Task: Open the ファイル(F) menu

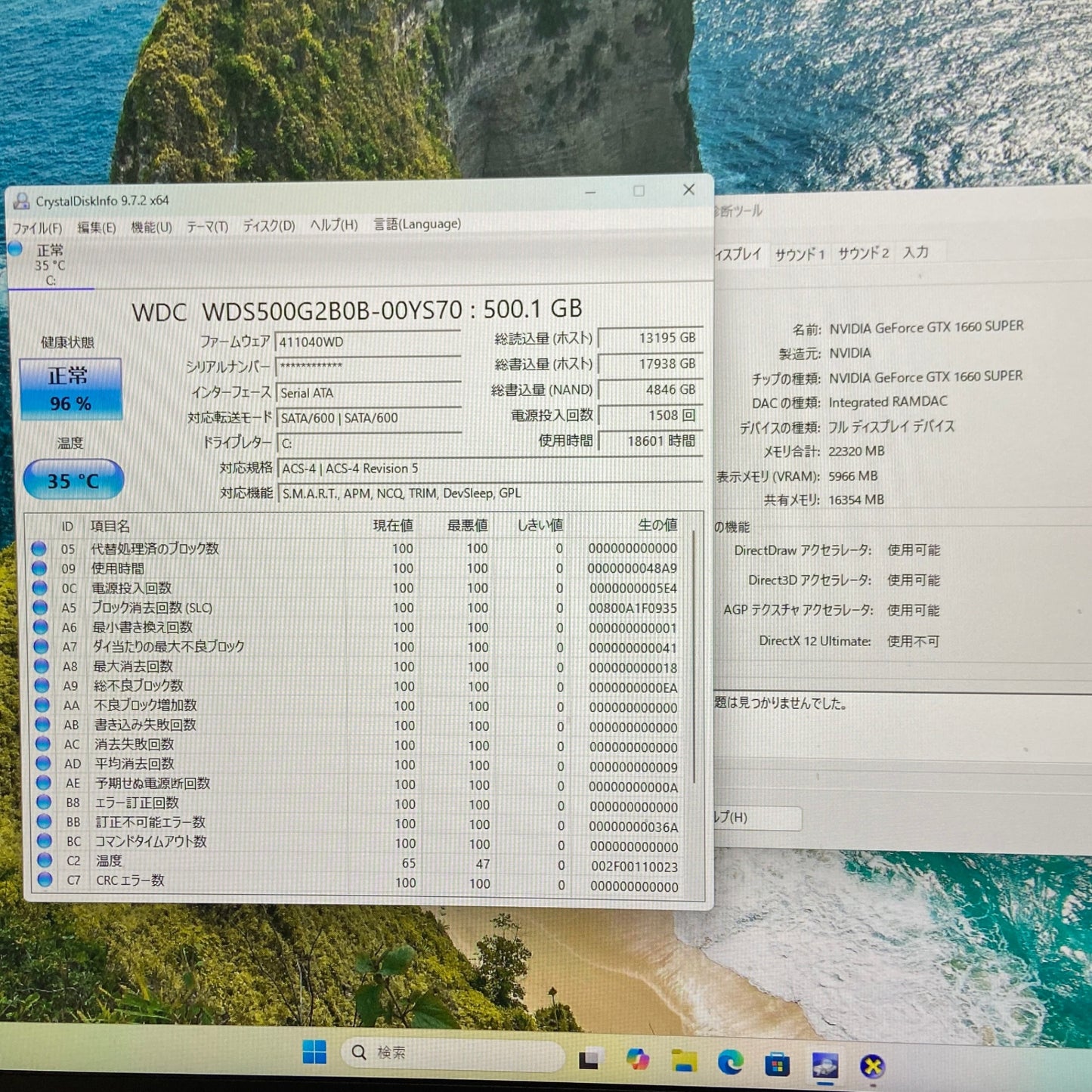Action: pos(37,228)
